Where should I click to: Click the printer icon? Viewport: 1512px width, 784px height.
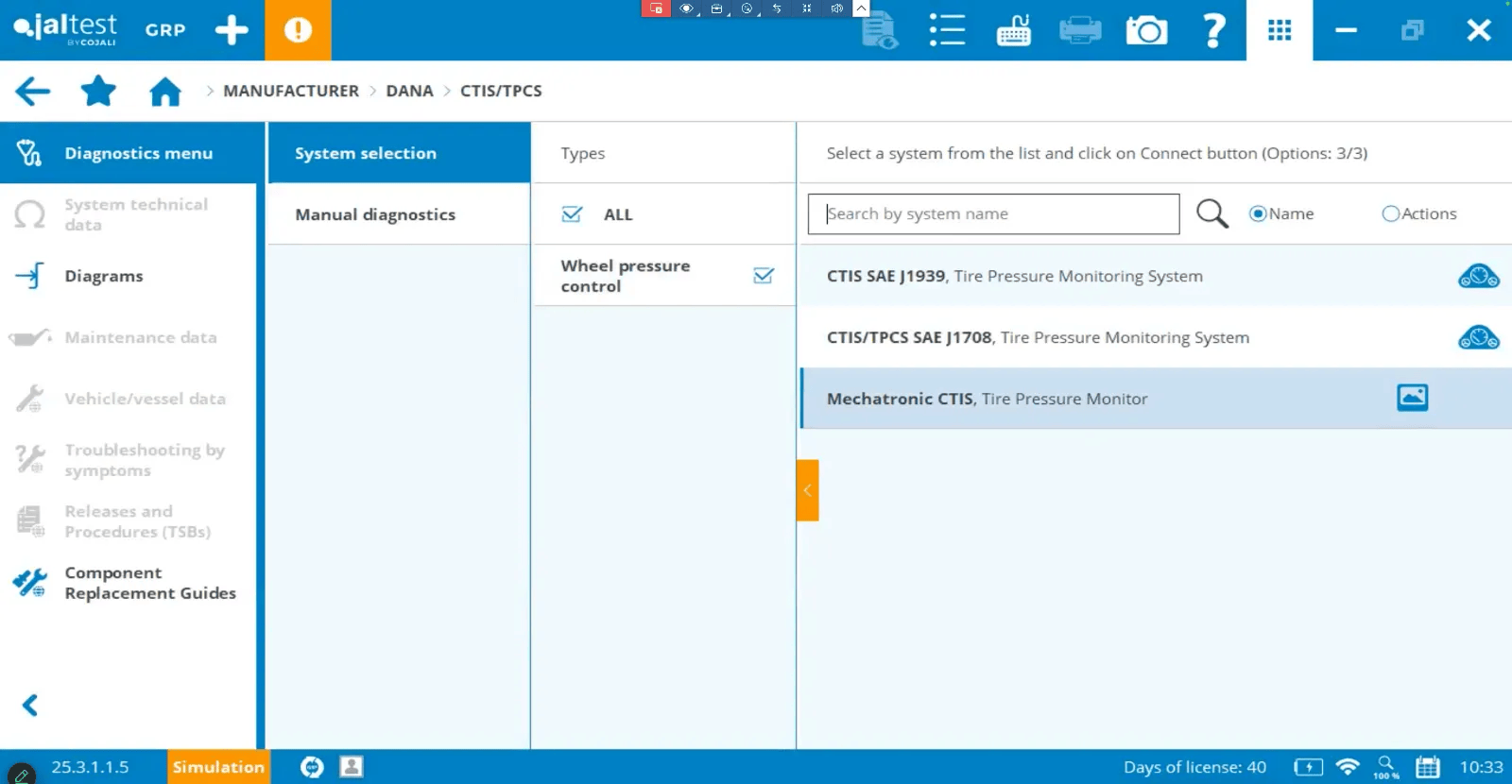click(x=1080, y=30)
